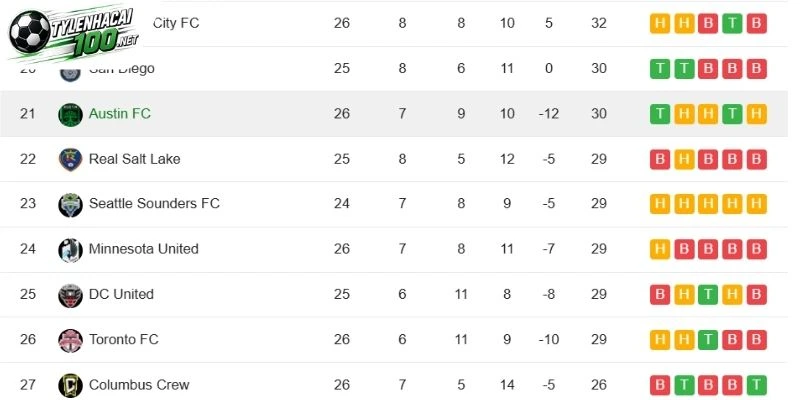Click Seattle Sounders' first yellow H badge
The height and width of the screenshot is (400, 800).
click(660, 204)
